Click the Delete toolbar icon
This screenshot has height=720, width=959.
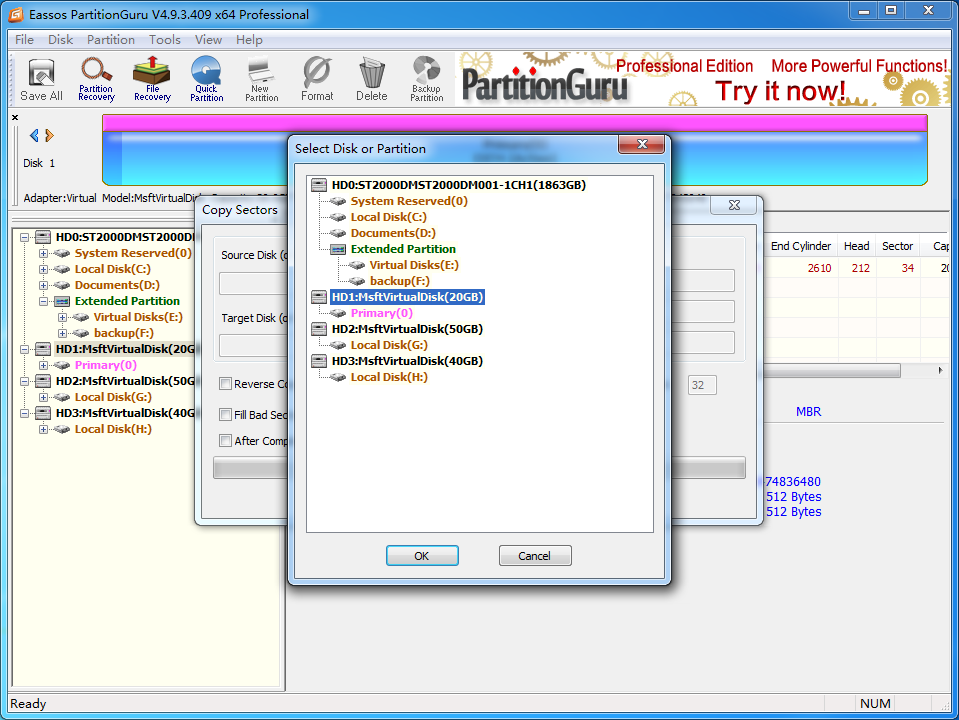click(372, 80)
